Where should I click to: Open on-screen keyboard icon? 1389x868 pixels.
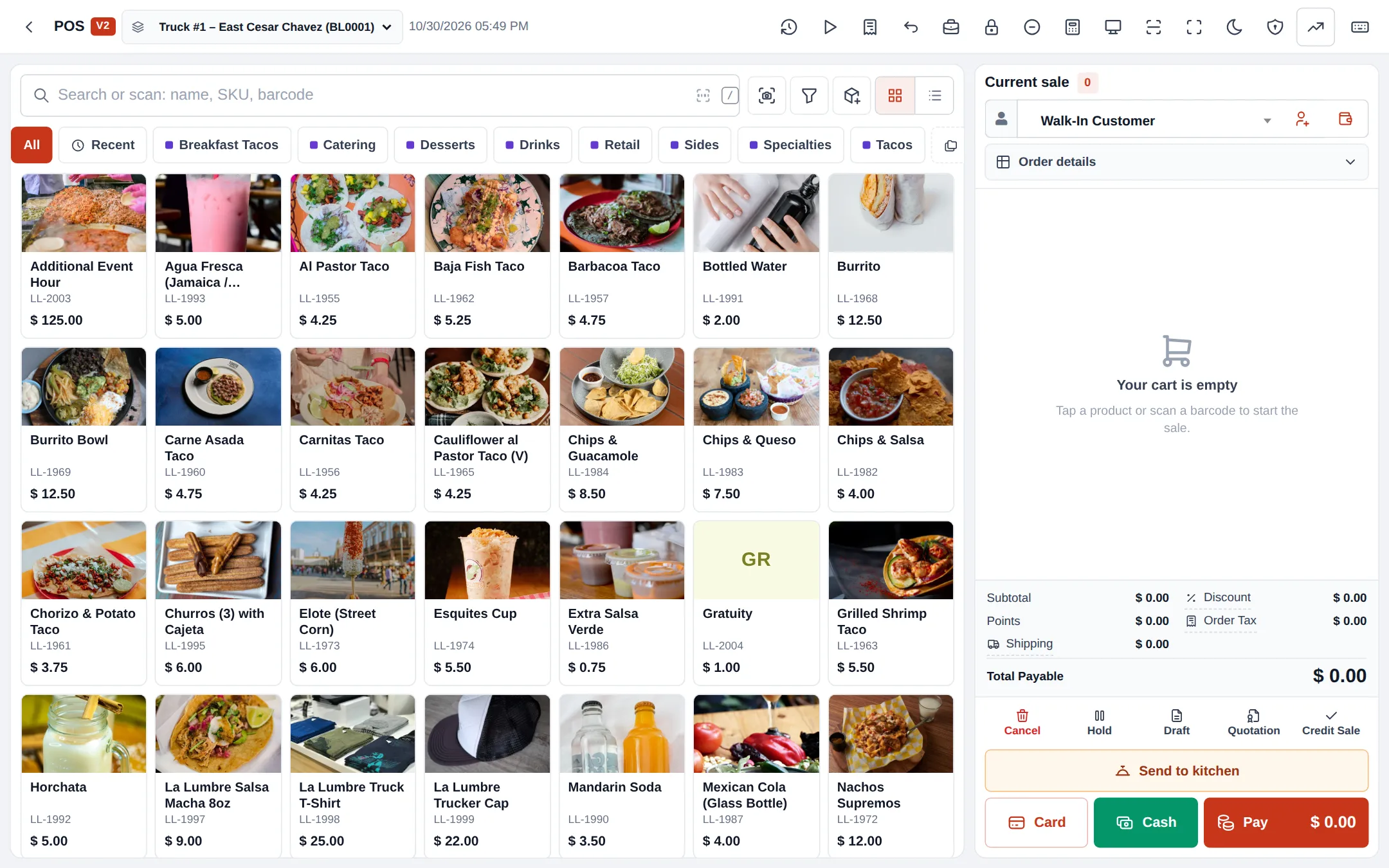[1360, 27]
